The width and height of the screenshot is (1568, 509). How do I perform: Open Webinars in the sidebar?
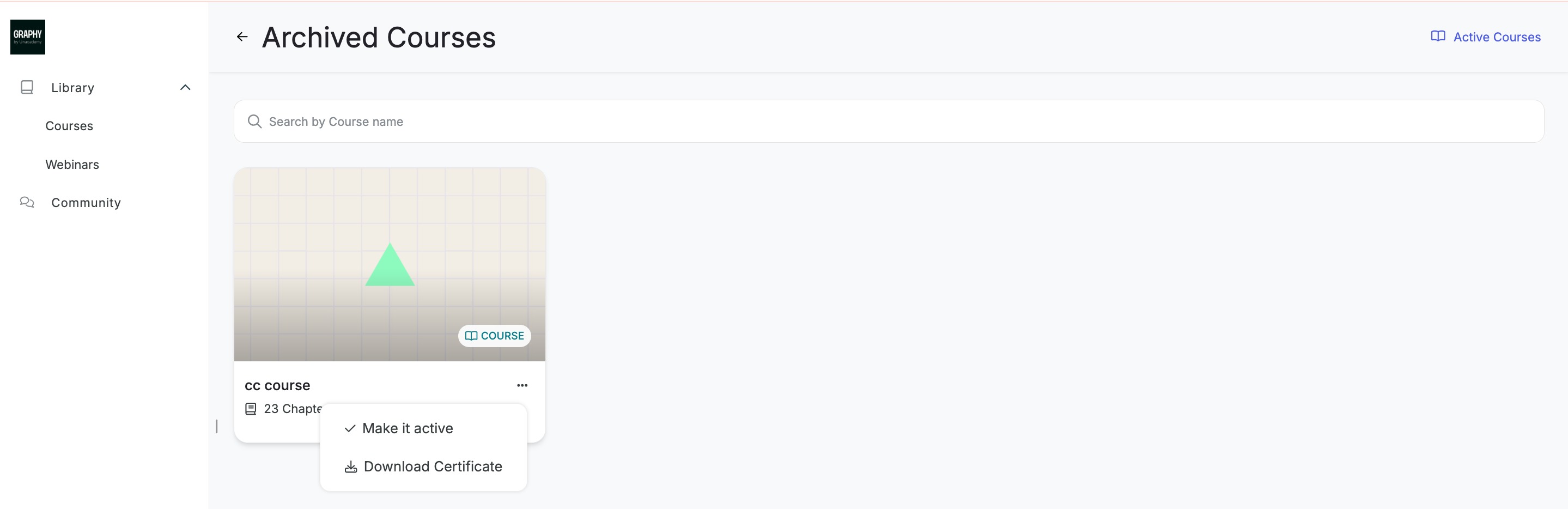72,165
